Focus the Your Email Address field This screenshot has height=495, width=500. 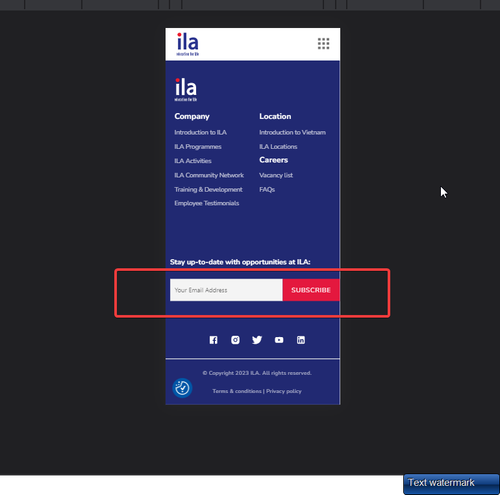(x=226, y=290)
